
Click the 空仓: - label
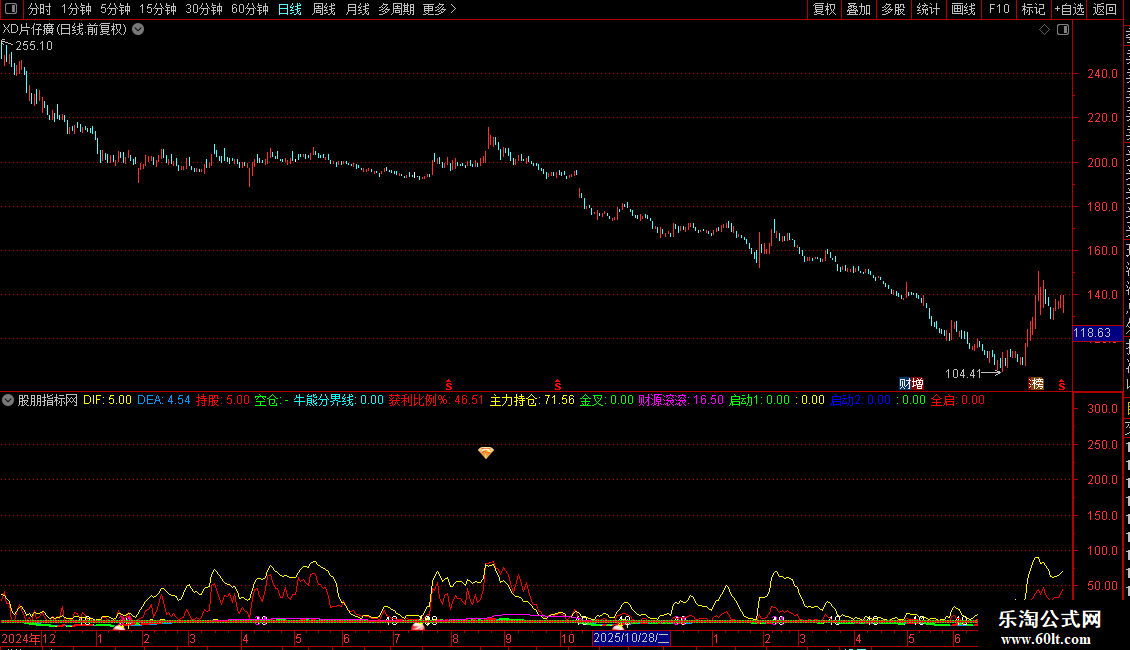pyautogui.click(x=272, y=400)
